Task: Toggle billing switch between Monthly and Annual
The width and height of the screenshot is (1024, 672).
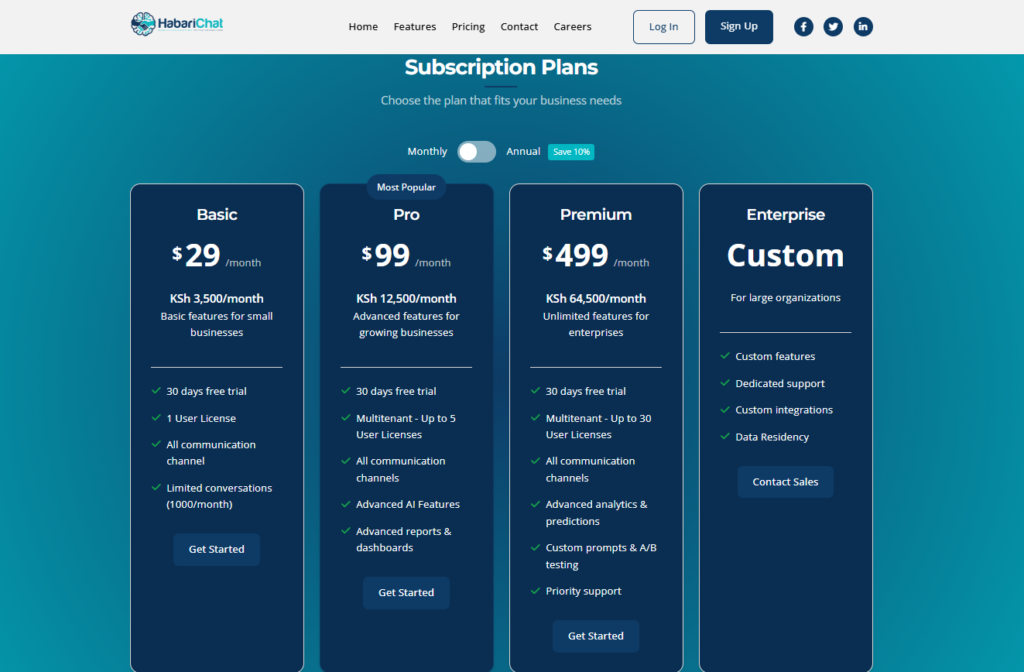Action: point(476,152)
